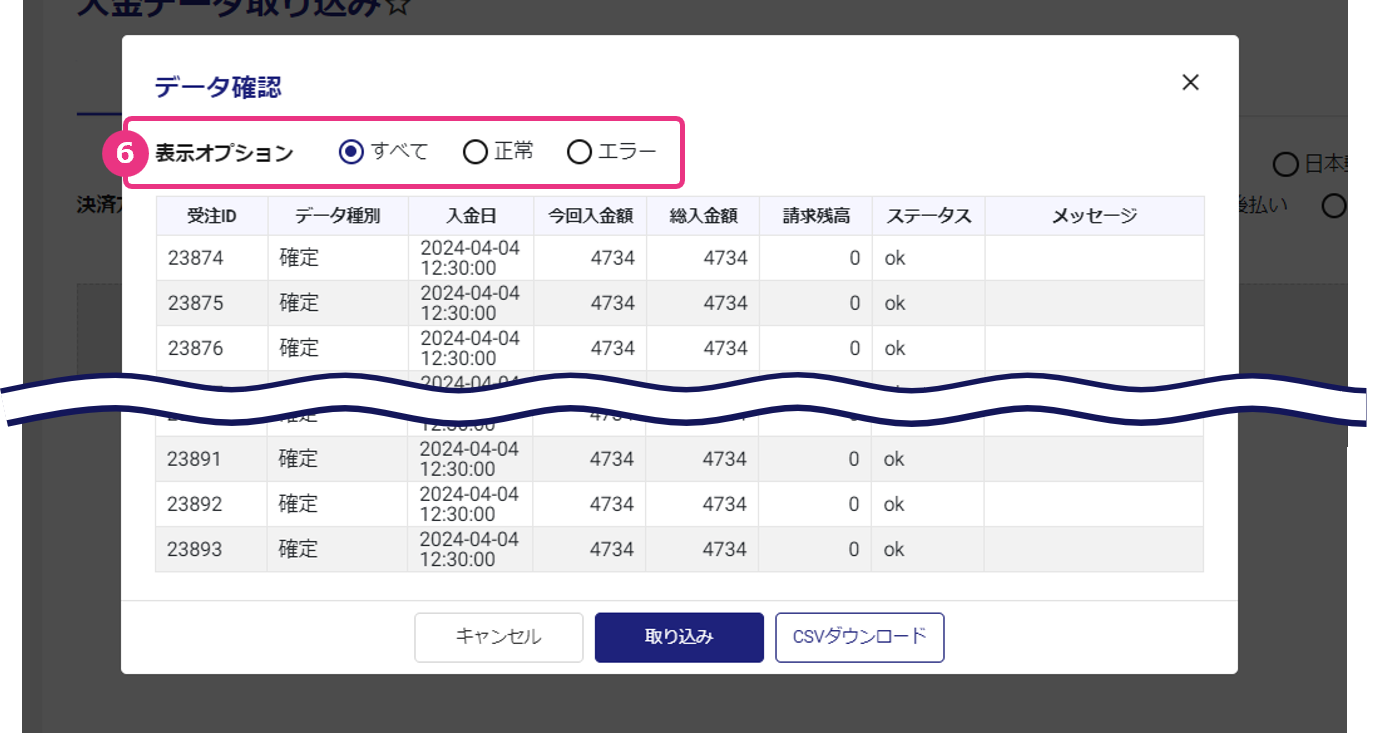Click the 受注ID column header
The width and height of the screenshot is (1386, 733).
[x=211, y=216]
